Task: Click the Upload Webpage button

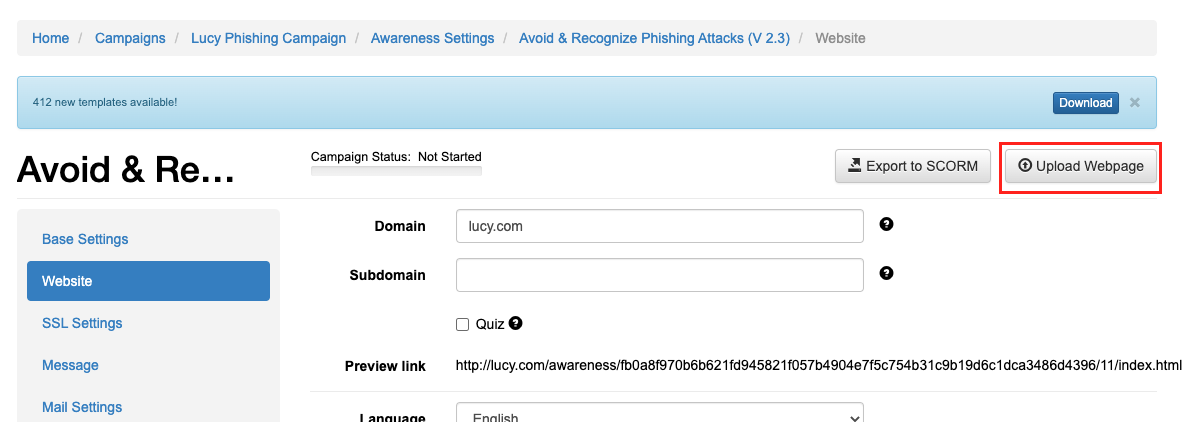Action: (x=1081, y=166)
